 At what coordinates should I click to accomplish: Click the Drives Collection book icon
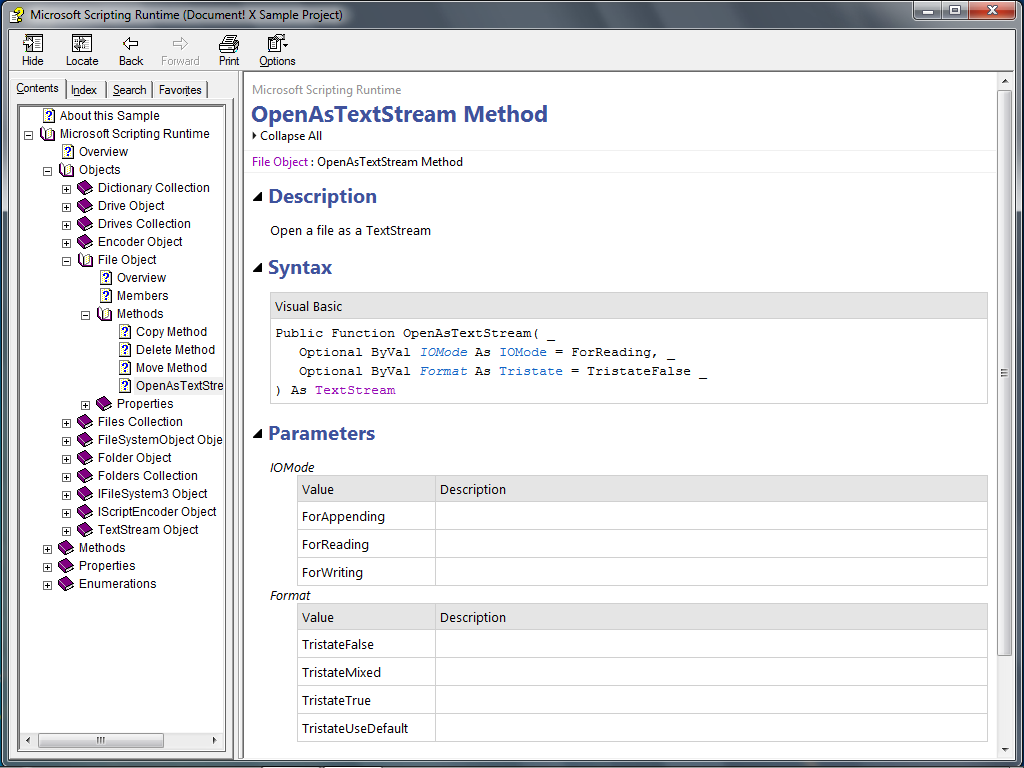85,224
